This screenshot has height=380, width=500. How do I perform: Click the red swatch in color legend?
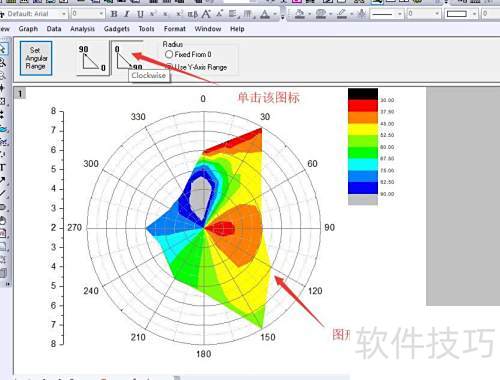point(363,106)
